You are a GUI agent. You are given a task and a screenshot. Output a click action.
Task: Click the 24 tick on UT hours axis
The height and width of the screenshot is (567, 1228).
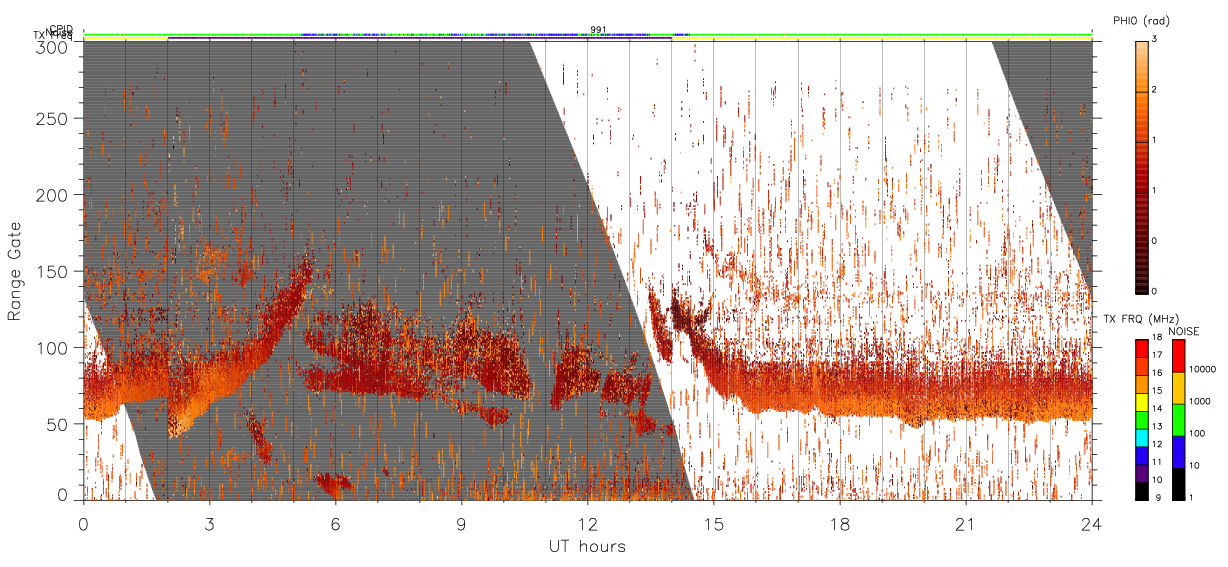coord(1091,523)
